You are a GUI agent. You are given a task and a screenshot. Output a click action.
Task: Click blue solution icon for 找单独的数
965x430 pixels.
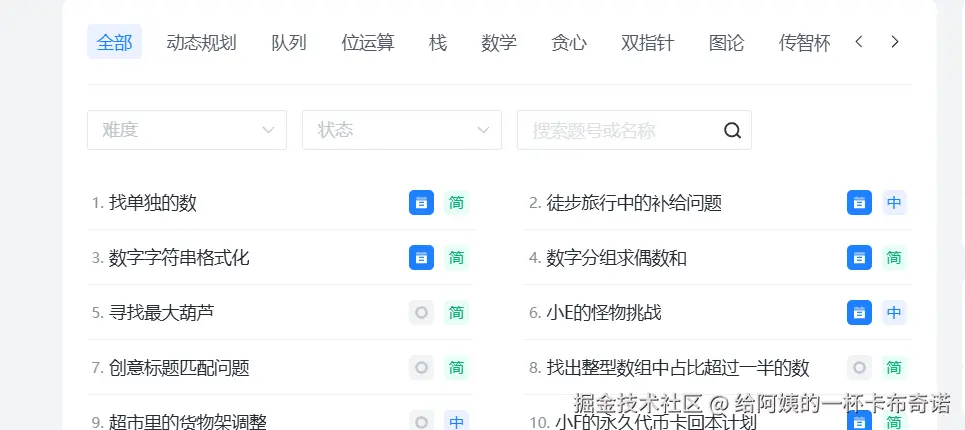[421, 203]
